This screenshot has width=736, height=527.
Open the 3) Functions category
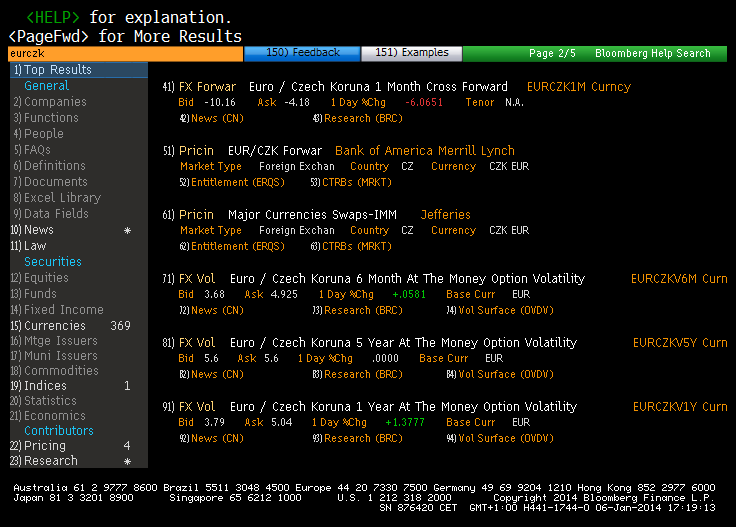(46, 118)
